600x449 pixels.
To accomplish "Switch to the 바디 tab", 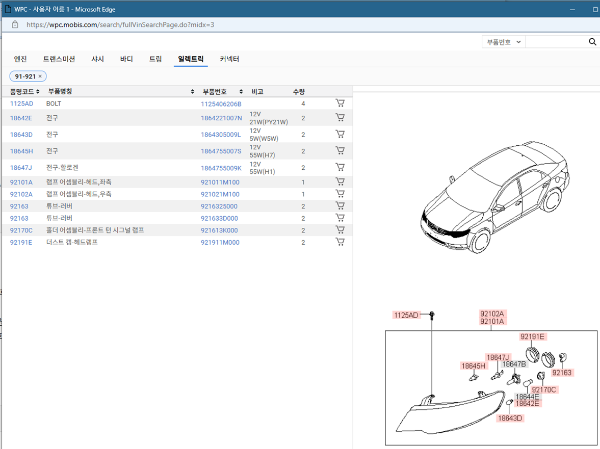I will pyautogui.click(x=126, y=59).
